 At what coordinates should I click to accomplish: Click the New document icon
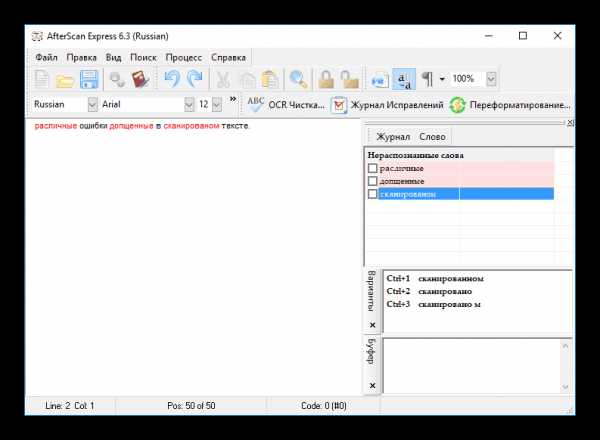tap(42, 79)
